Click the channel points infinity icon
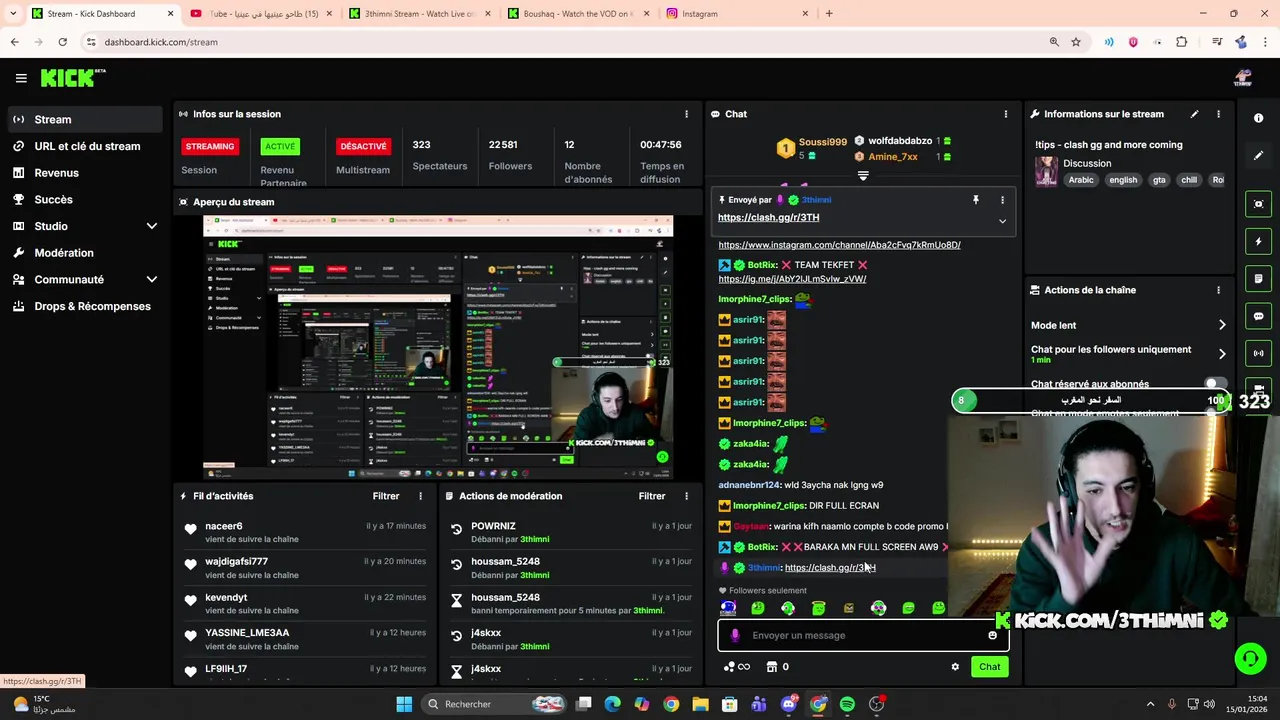Screen dimensions: 1280x720 [737, 667]
